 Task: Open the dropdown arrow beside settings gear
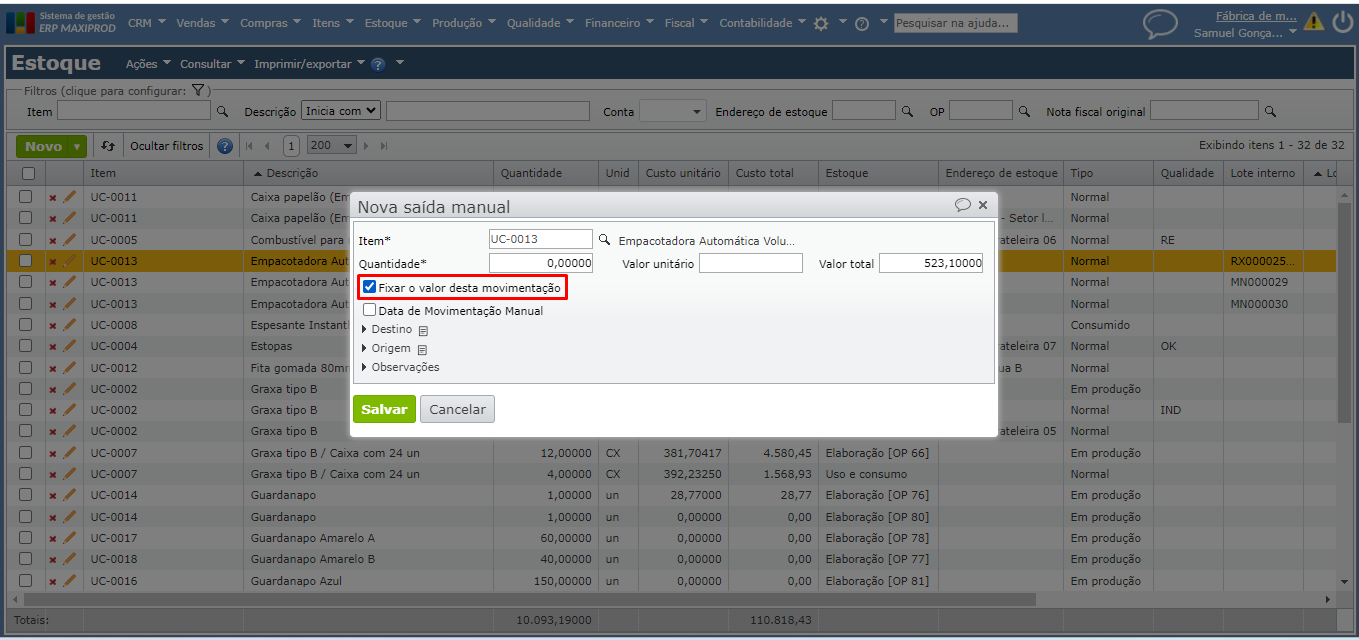[x=842, y=23]
